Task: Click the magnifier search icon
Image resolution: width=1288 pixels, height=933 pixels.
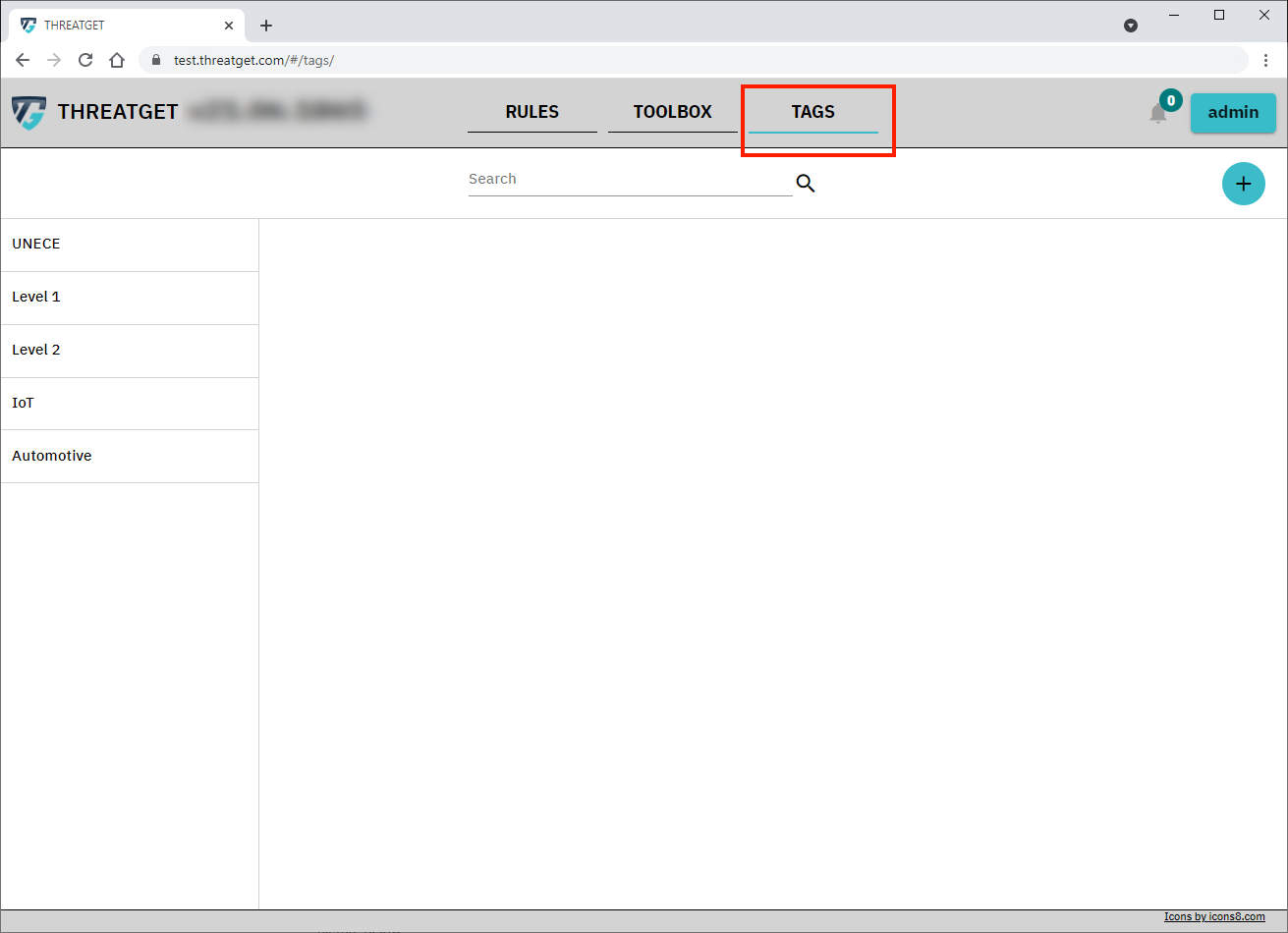Action: coord(806,183)
